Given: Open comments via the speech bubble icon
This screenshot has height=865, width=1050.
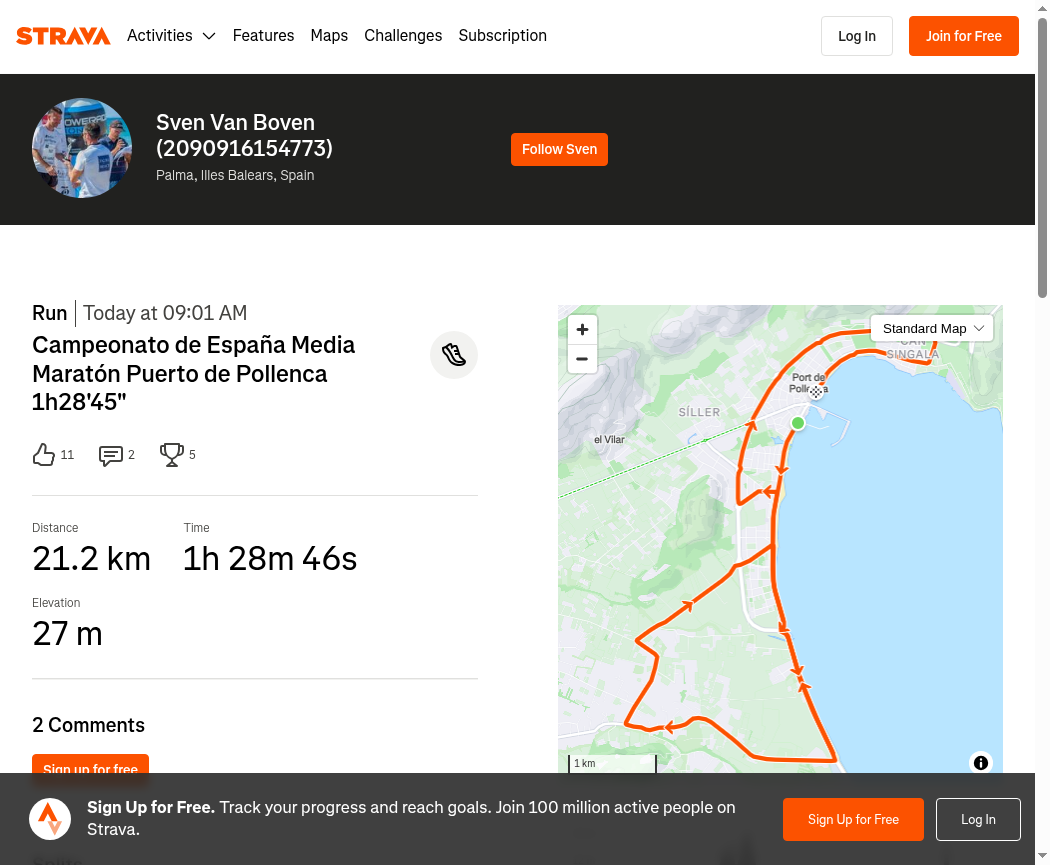Looking at the screenshot, I should pyautogui.click(x=110, y=455).
